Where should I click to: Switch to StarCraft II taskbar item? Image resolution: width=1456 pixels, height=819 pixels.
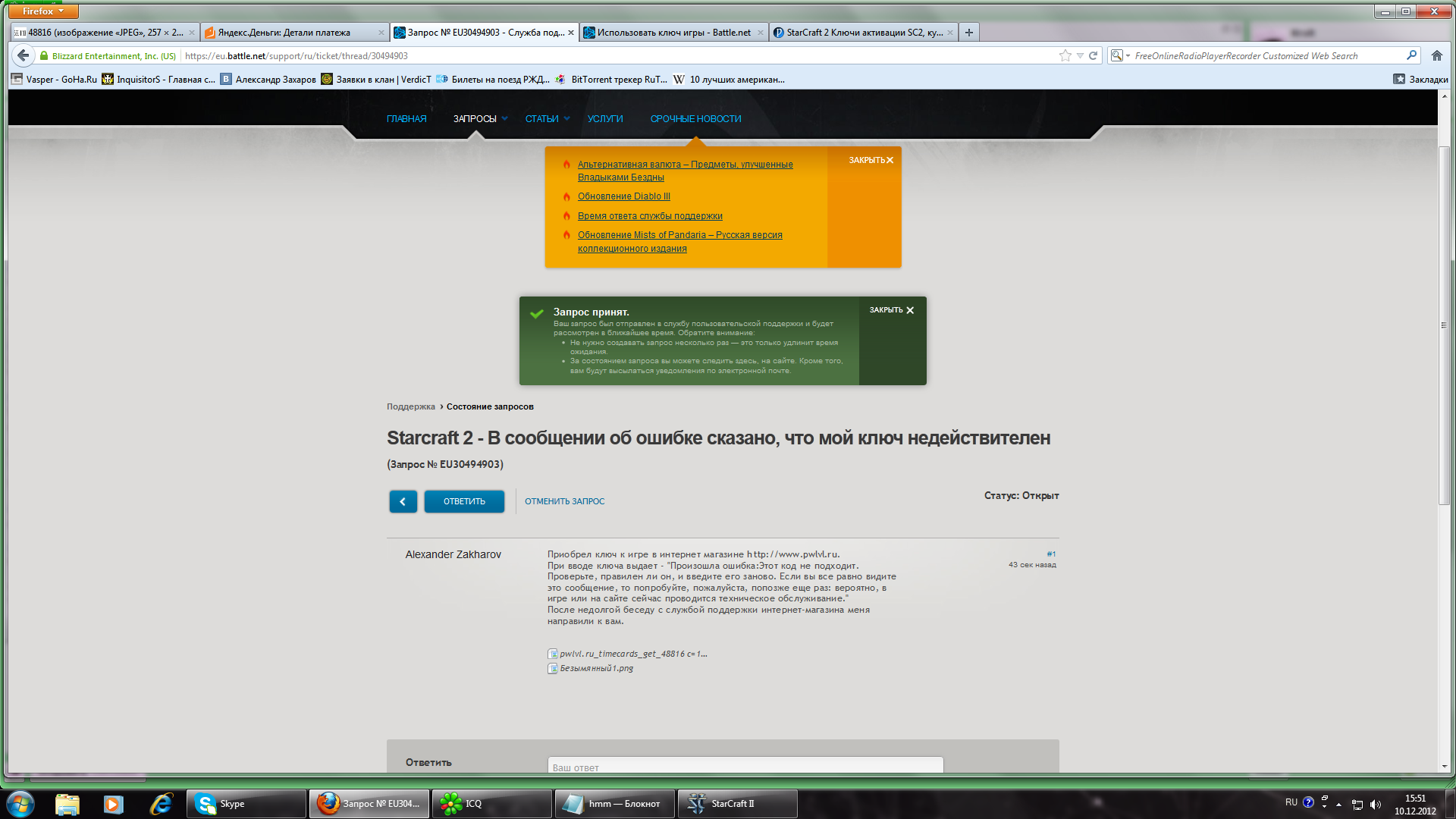coord(738,804)
